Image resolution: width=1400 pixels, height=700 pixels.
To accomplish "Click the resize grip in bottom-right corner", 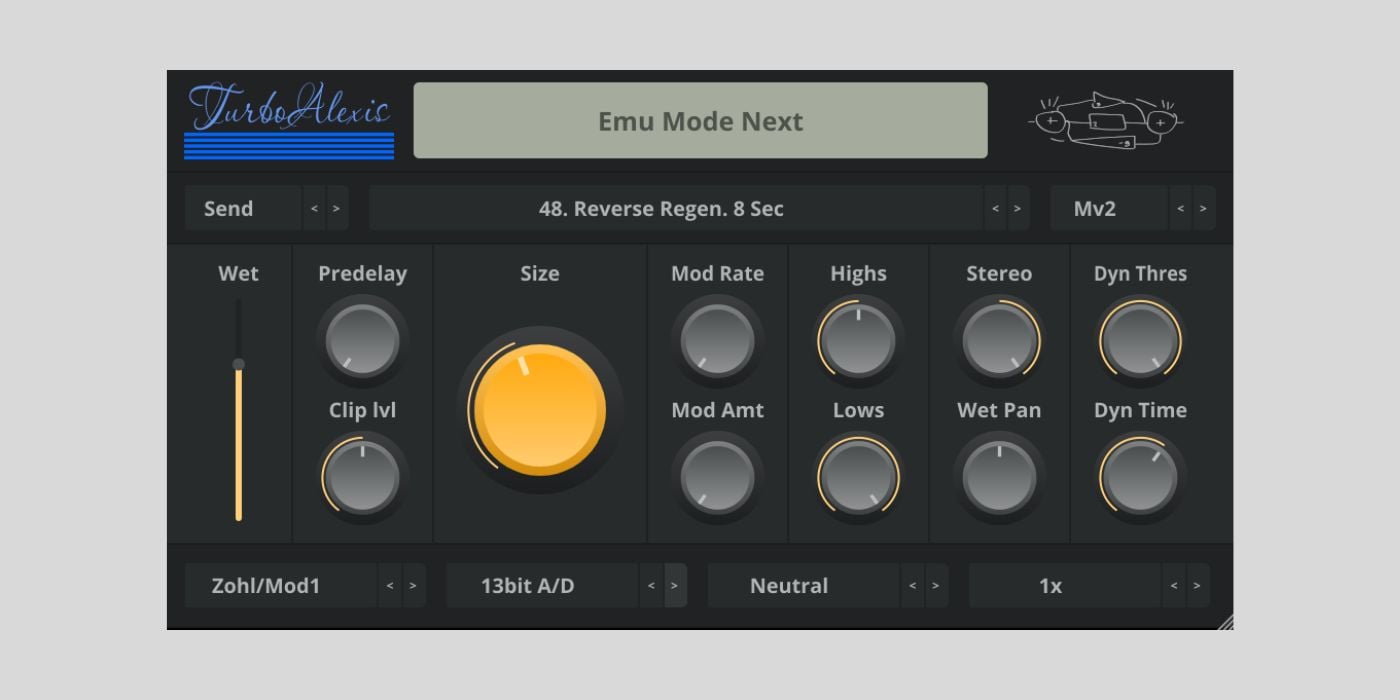I will tap(1226, 622).
